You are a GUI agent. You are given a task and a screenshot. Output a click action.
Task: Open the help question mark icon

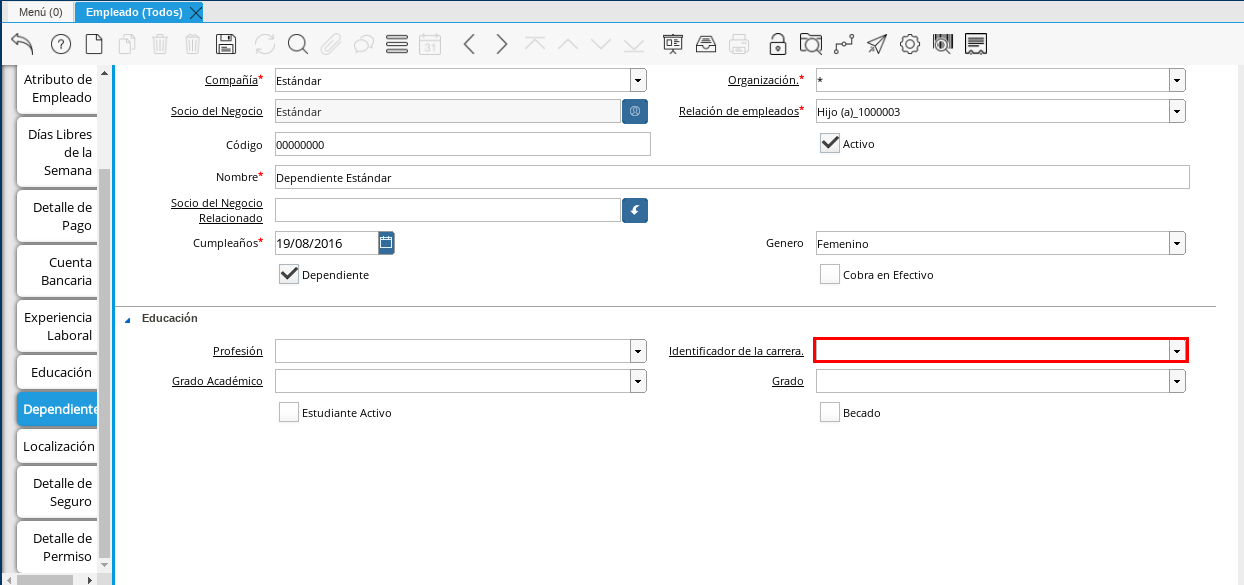coord(60,44)
